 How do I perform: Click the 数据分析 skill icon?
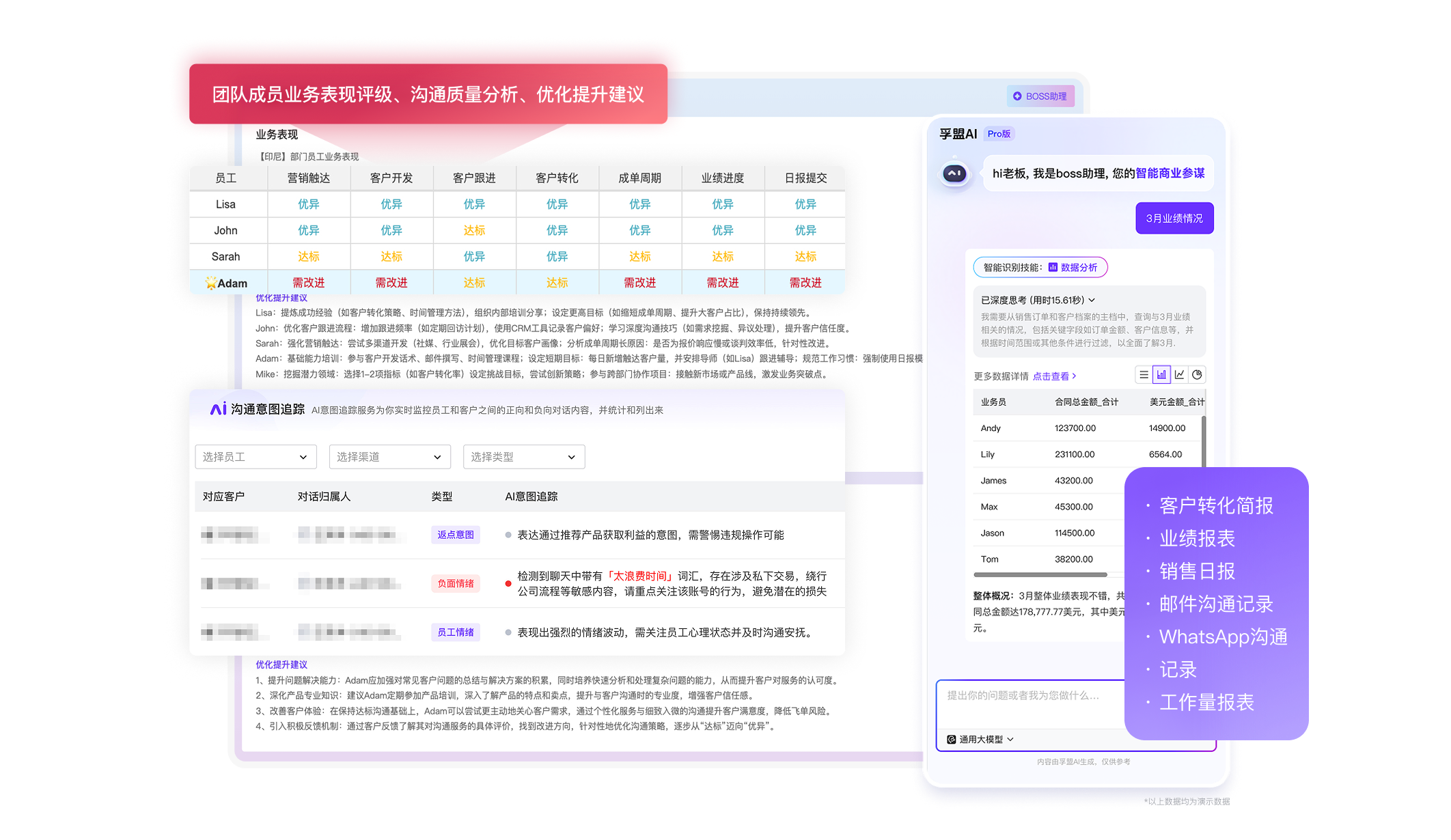(1053, 268)
